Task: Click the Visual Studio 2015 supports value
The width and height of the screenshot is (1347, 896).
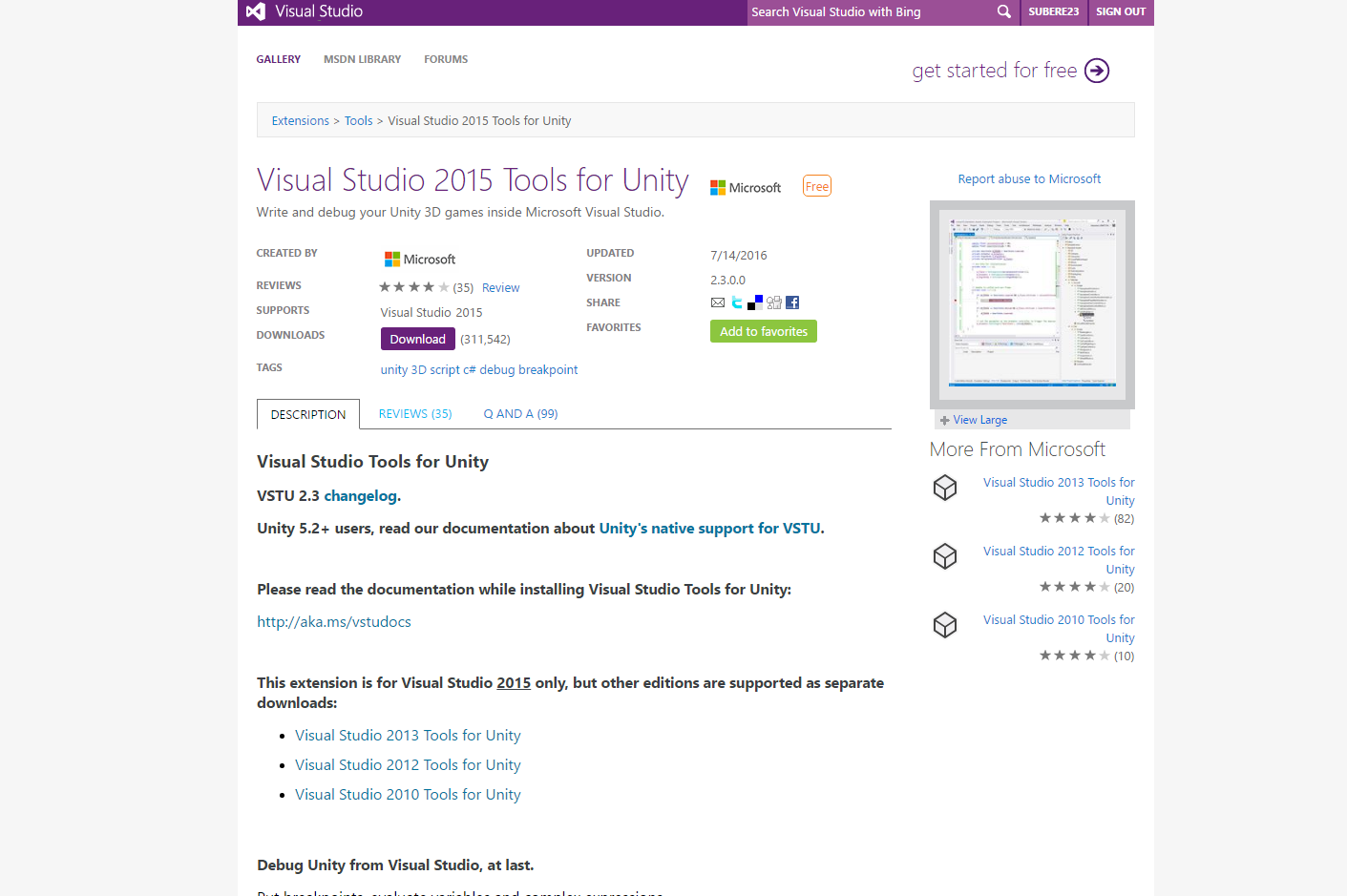Action: (x=431, y=313)
